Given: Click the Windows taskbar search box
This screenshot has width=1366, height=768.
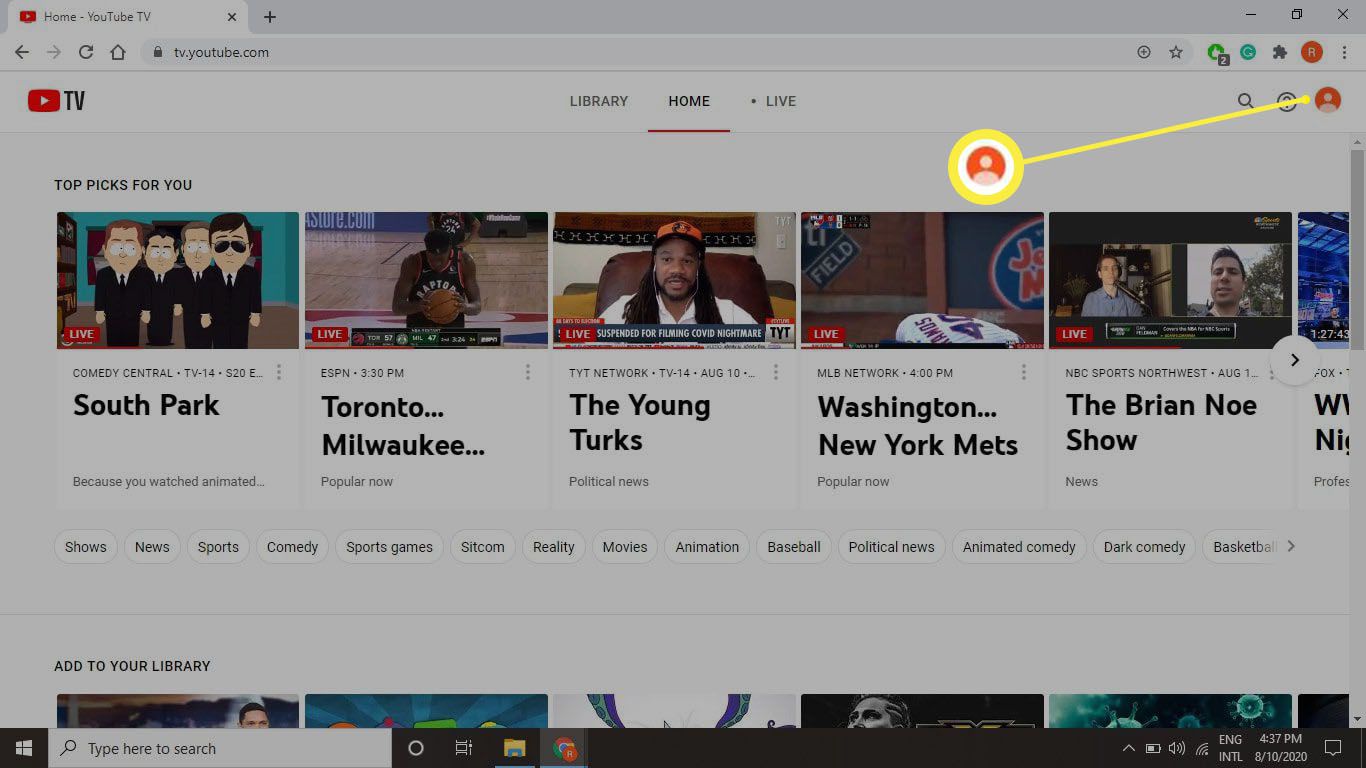Looking at the screenshot, I should coord(220,748).
